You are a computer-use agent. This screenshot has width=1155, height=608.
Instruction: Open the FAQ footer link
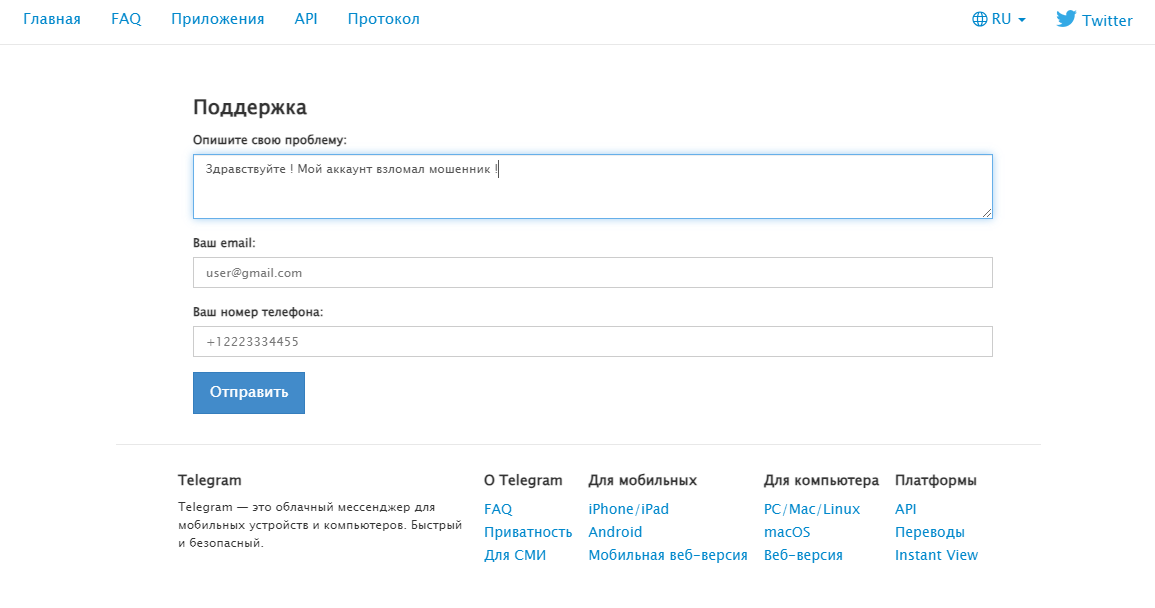(x=497, y=509)
